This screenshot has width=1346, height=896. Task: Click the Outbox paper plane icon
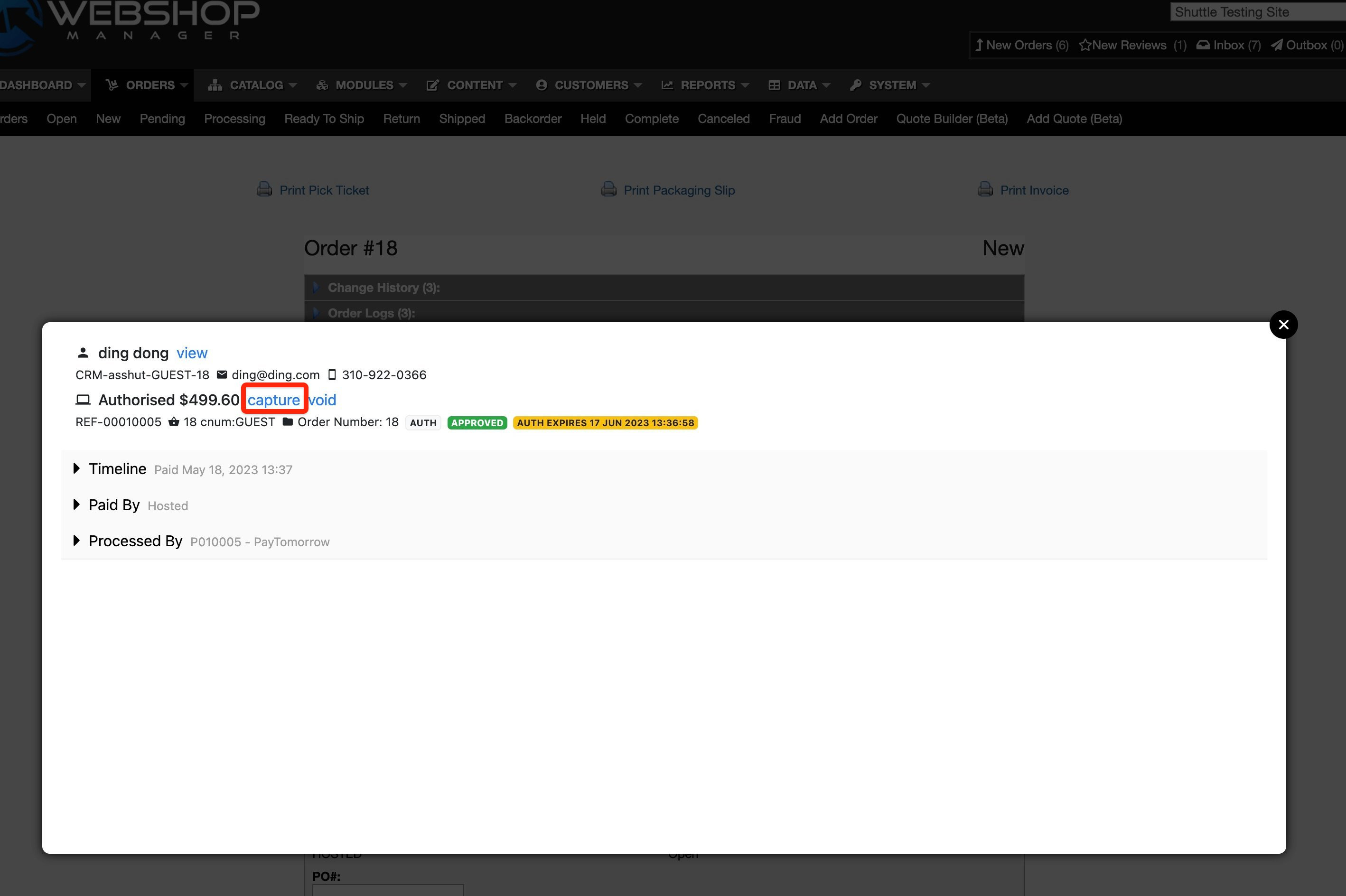[x=1277, y=45]
